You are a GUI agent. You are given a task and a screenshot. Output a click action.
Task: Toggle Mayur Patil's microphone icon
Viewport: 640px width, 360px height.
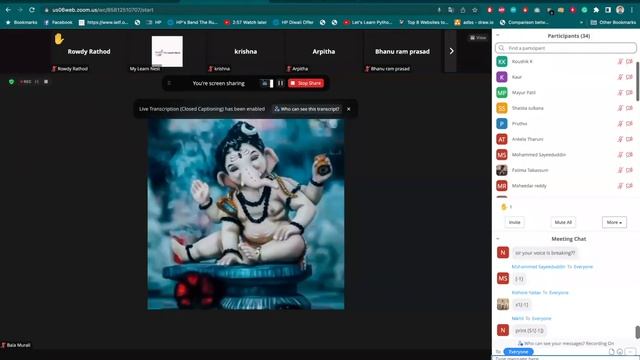(x=620, y=92)
